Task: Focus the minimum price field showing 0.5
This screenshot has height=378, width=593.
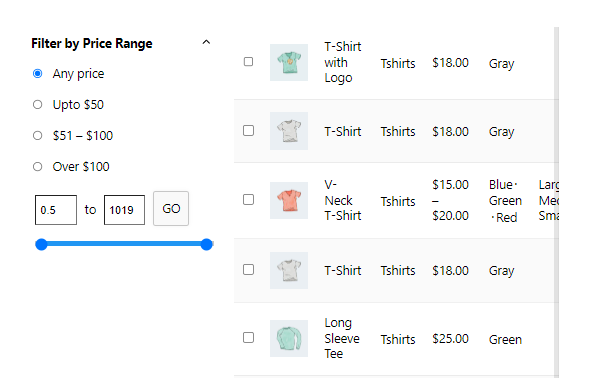Action: pyautogui.click(x=56, y=210)
